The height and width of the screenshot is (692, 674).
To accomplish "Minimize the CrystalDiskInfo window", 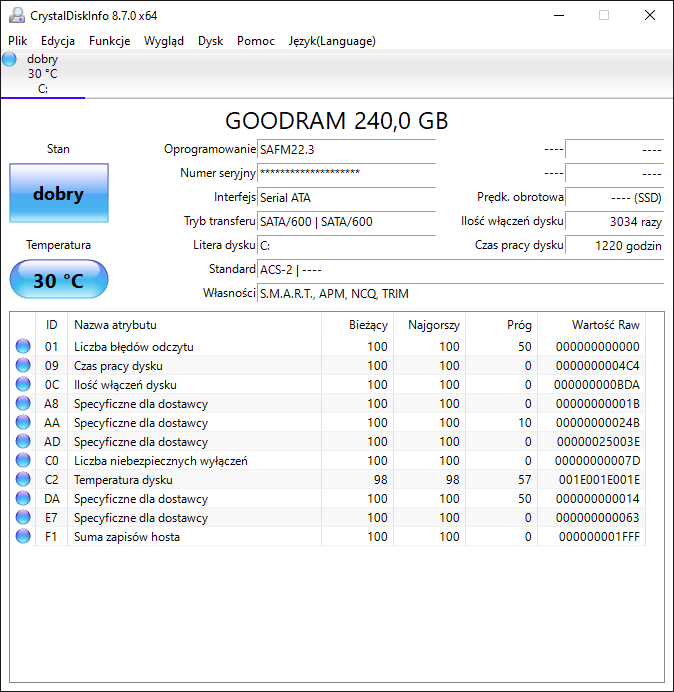I will coord(559,15).
